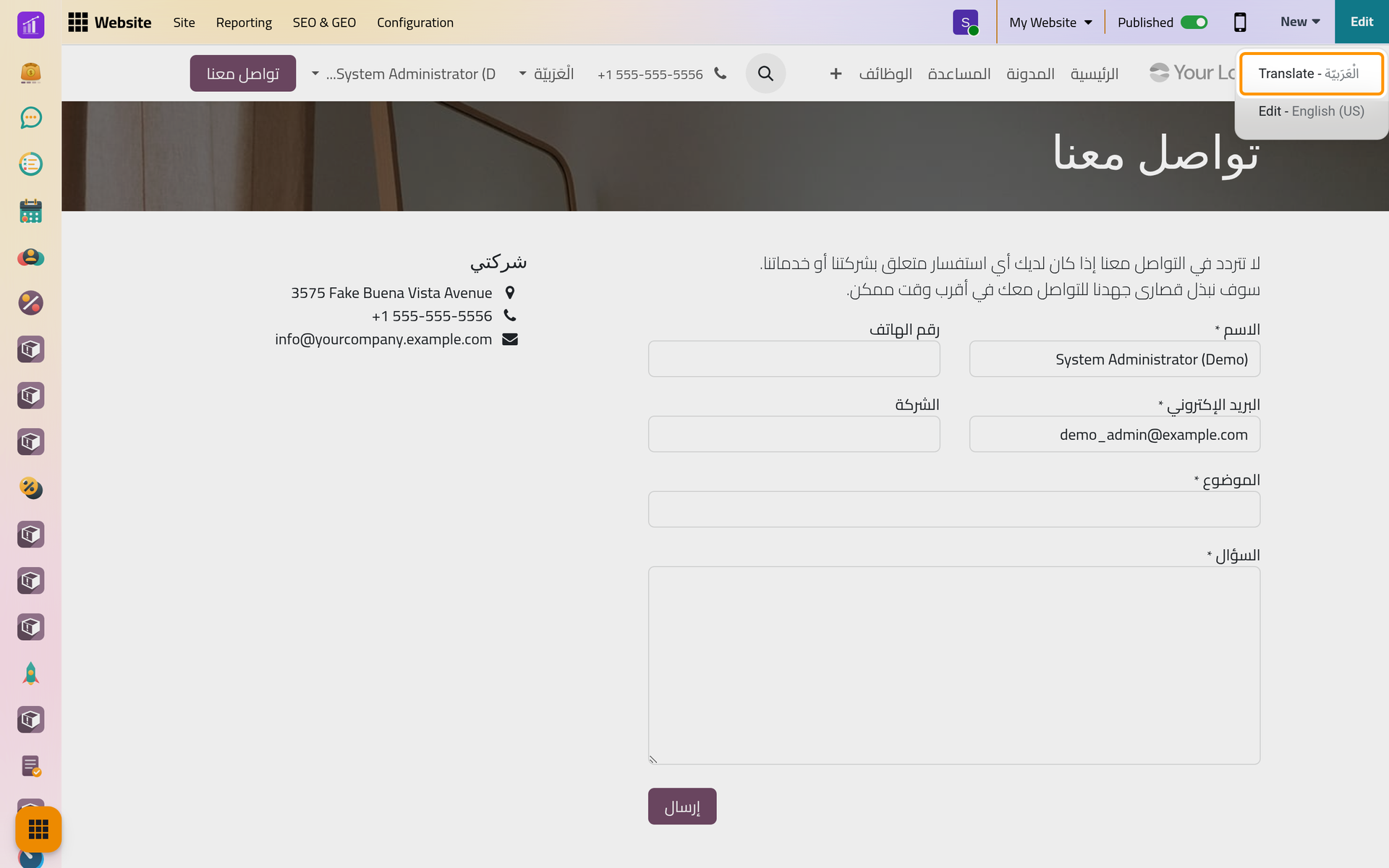Open the Calendar app in sidebar
The image size is (1389, 868).
pyautogui.click(x=30, y=210)
